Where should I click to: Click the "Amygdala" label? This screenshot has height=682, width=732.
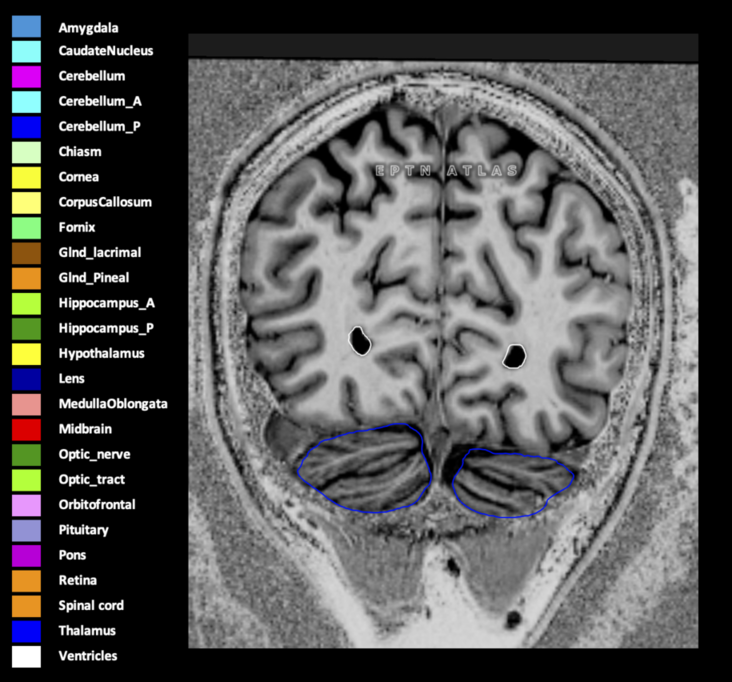point(88,28)
